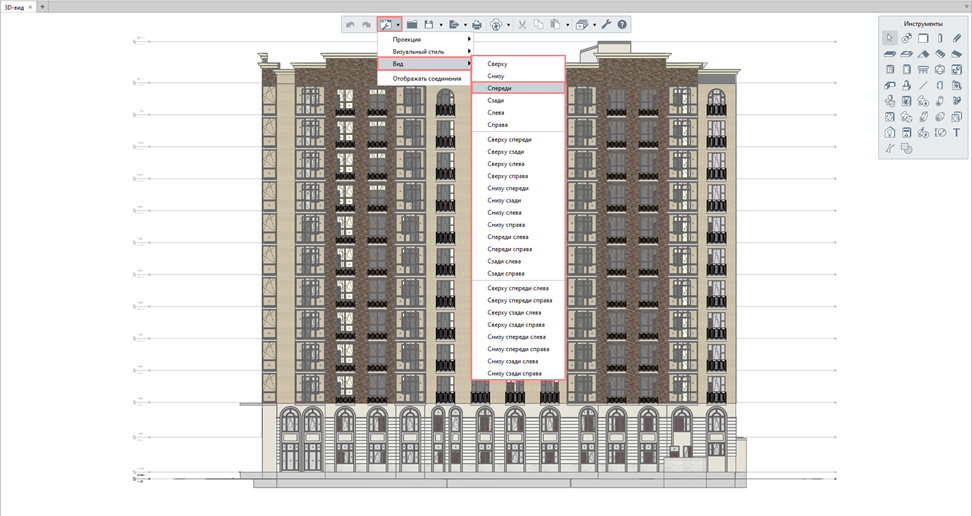Viewport: 972px width, 516px height.
Task: Select the Wall tool in Инструменты
Action: click(923, 38)
